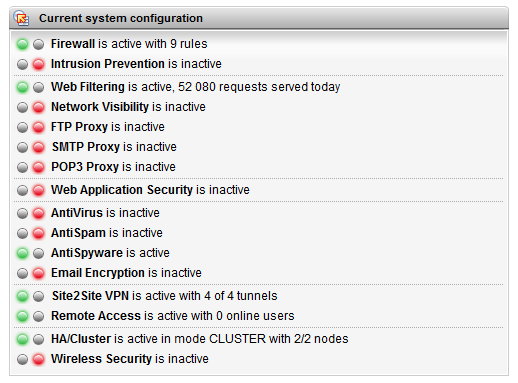The height and width of the screenshot is (383, 518).
Task: Click the red Network Visibility status indicator
Action: (x=39, y=107)
